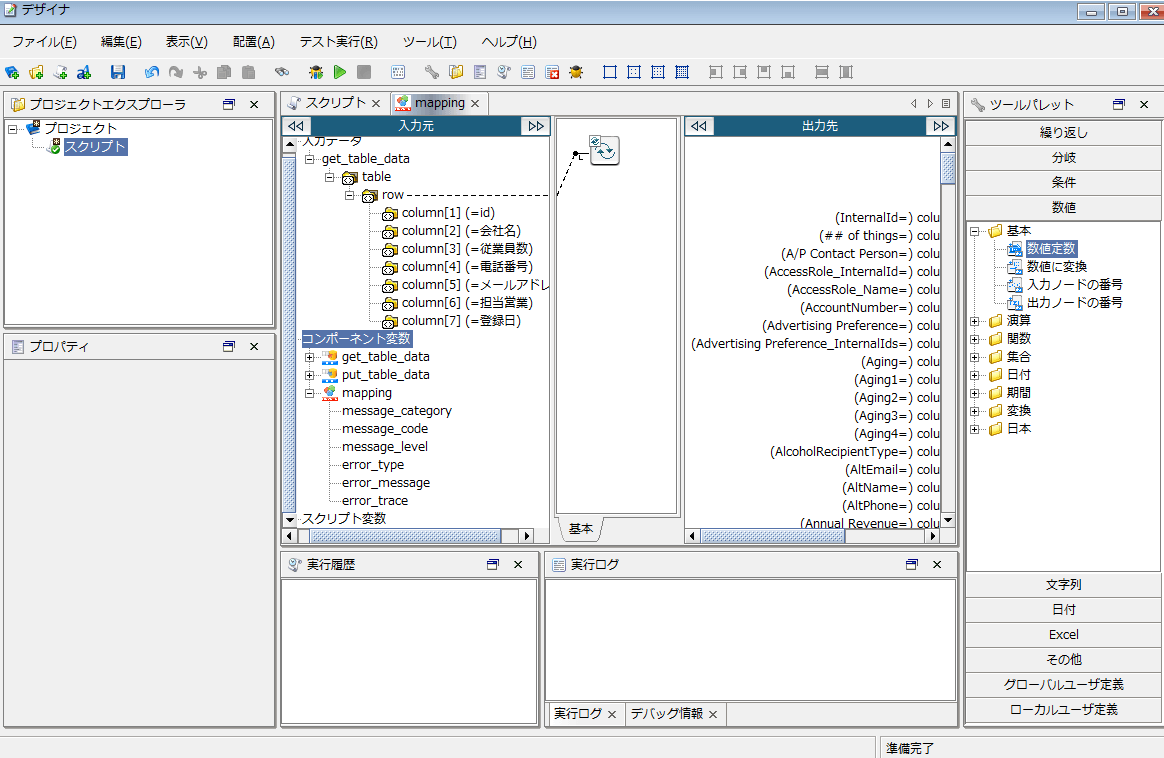
Task: Open search using the binoculars icon
Action: click(282, 72)
